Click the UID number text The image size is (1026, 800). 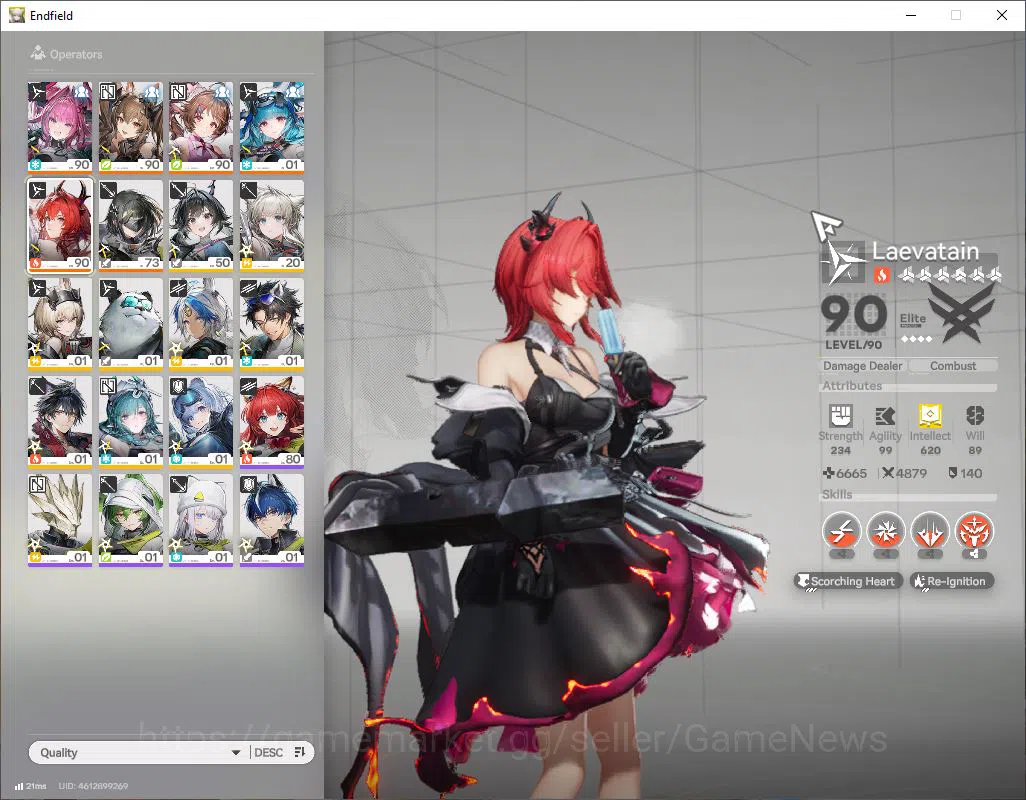(x=93, y=786)
